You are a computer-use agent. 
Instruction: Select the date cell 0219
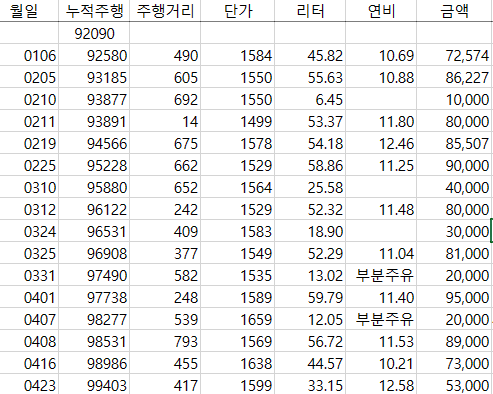(x=29, y=143)
